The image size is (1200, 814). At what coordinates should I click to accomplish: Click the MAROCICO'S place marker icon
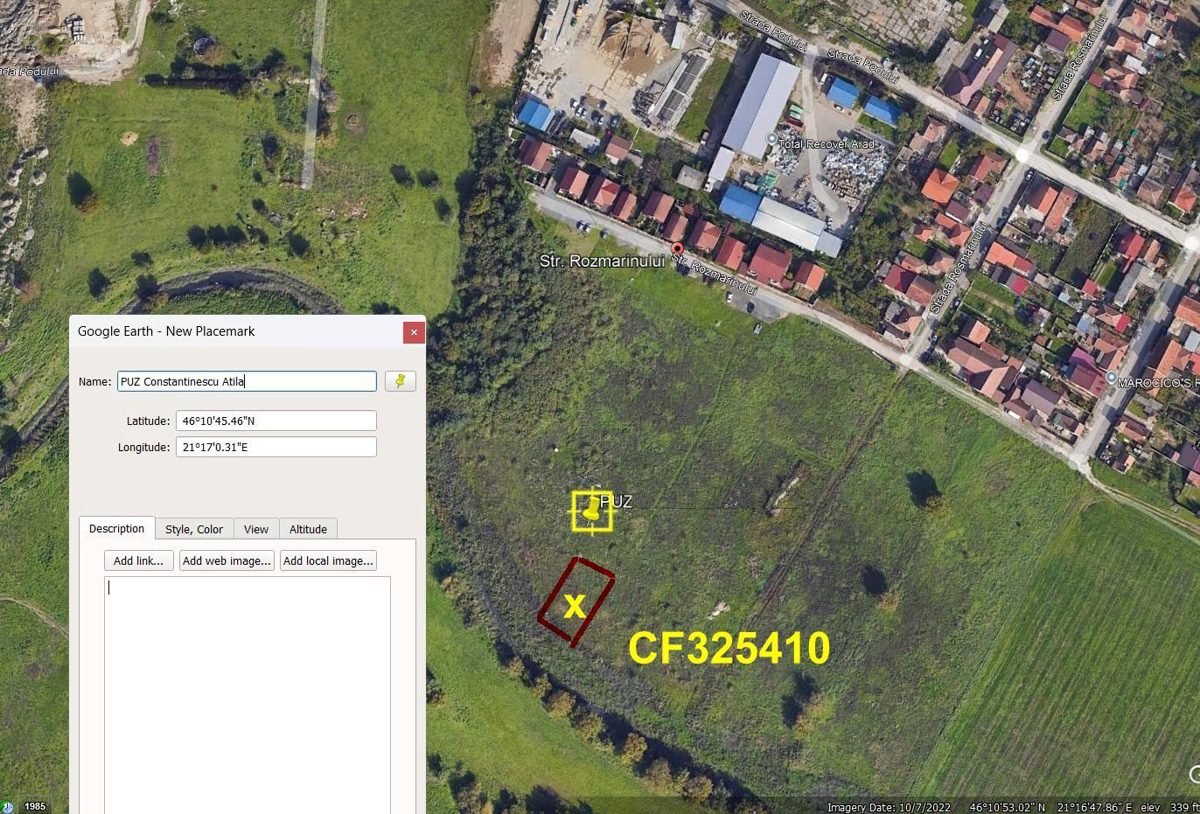point(1112,377)
